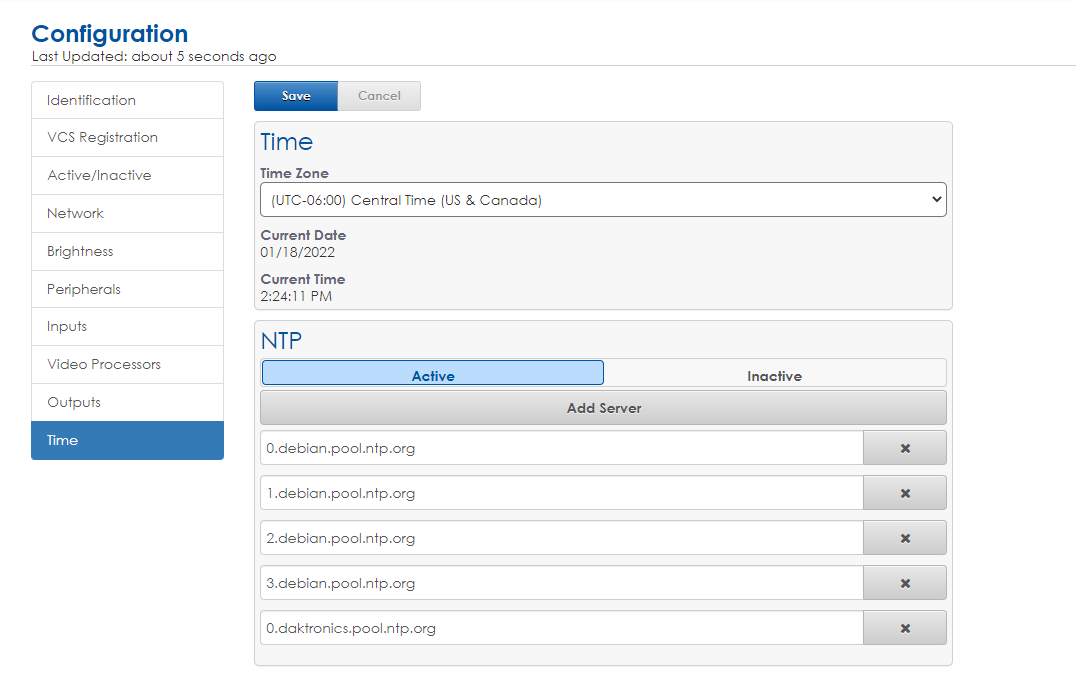
Task: Remove the 0.debian.pool.ntp.org server
Action: click(904, 447)
